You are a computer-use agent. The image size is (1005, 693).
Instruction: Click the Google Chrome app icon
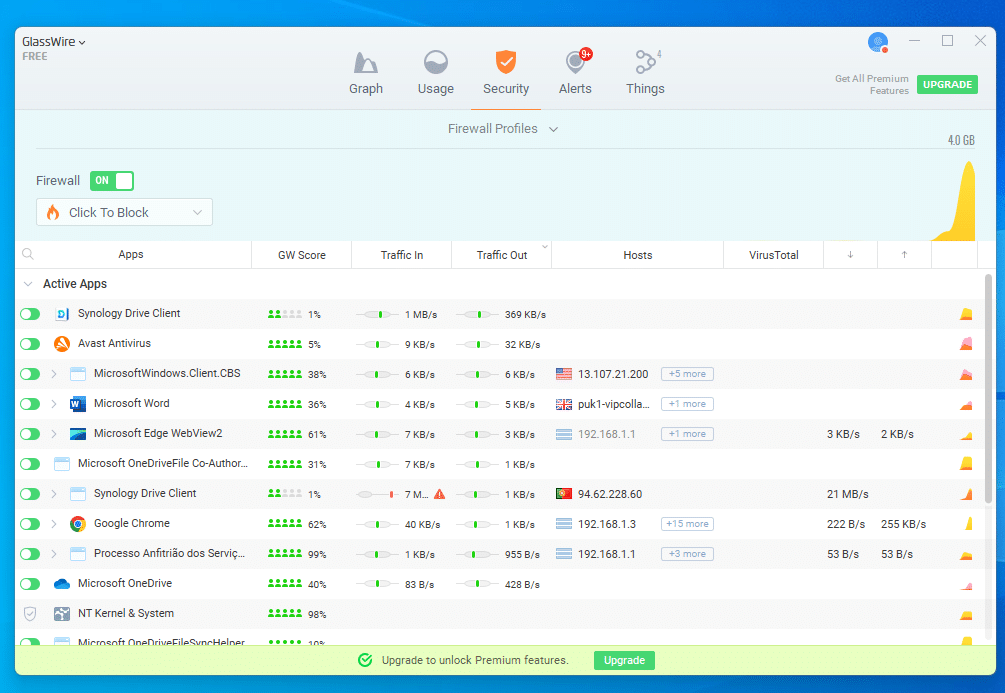pos(78,524)
